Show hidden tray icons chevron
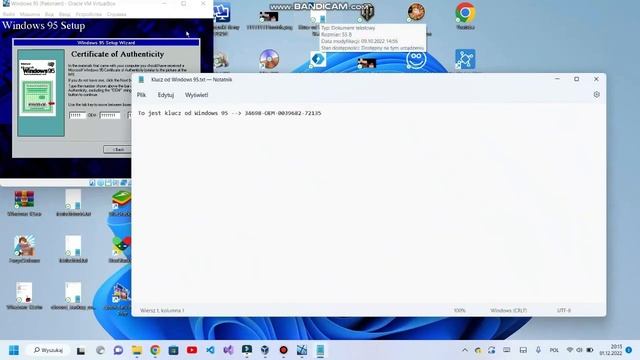 464,350
